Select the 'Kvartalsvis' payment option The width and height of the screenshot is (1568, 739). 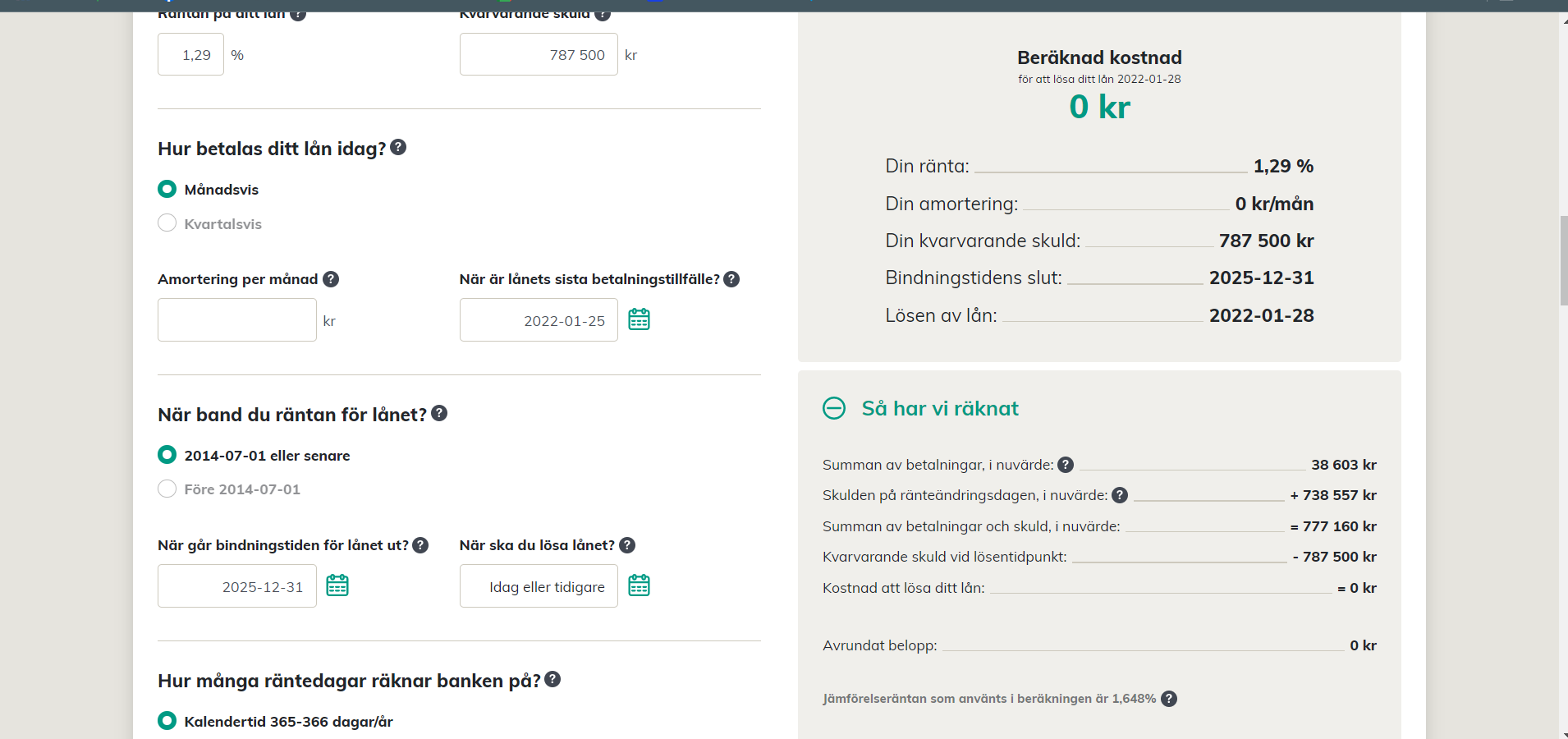(167, 223)
